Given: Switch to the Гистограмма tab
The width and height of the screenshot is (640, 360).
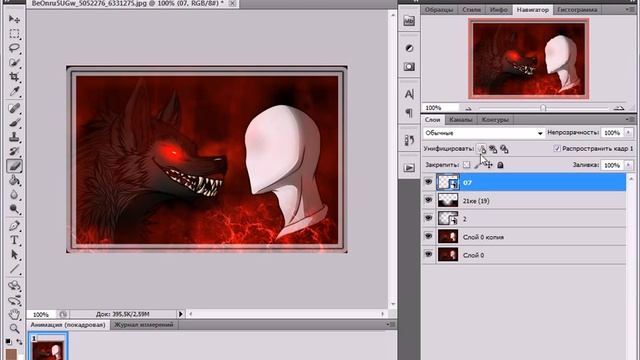Looking at the screenshot, I should click(577, 9).
